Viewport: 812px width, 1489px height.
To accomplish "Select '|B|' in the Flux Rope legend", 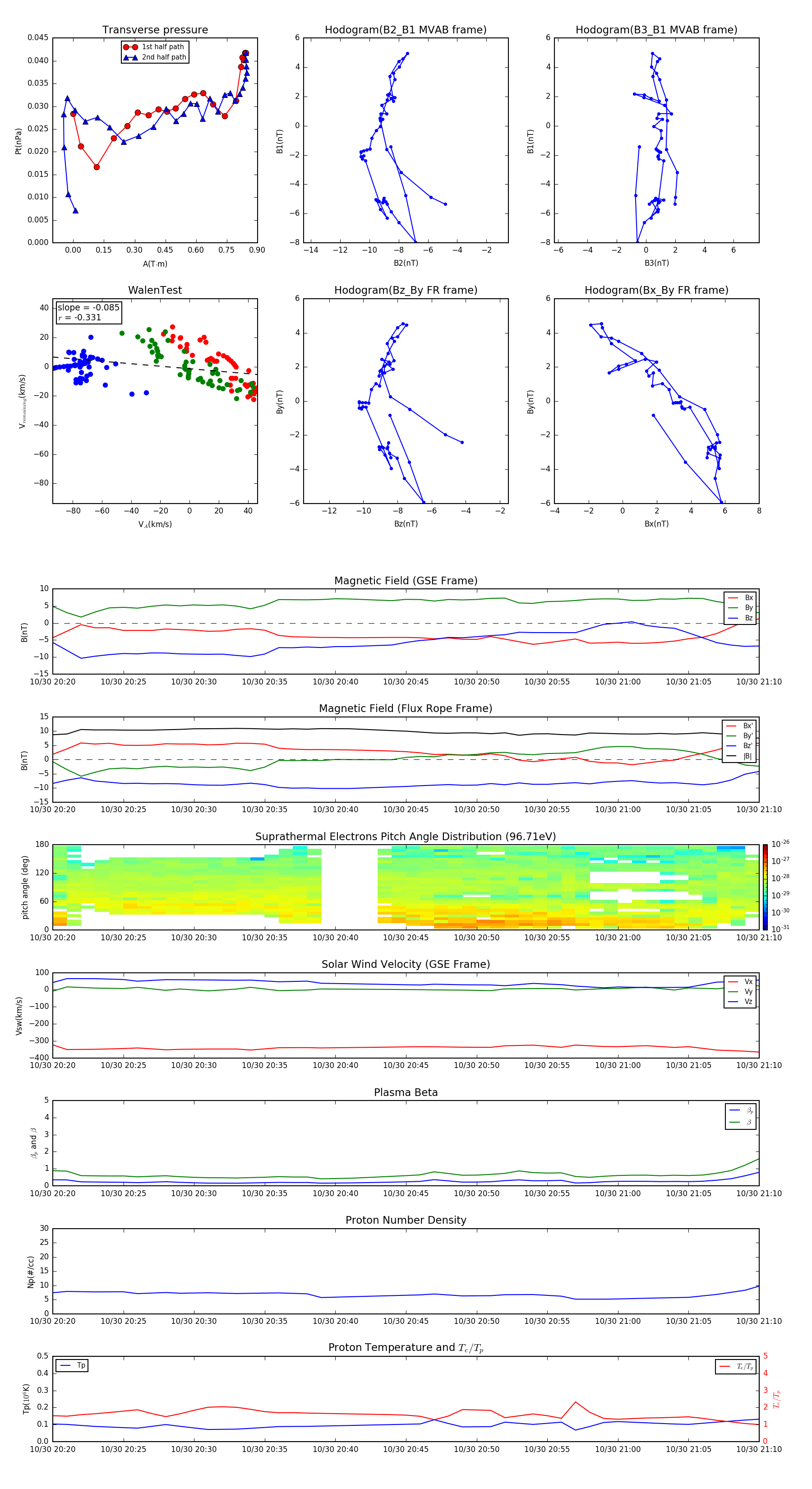I will click(x=740, y=756).
